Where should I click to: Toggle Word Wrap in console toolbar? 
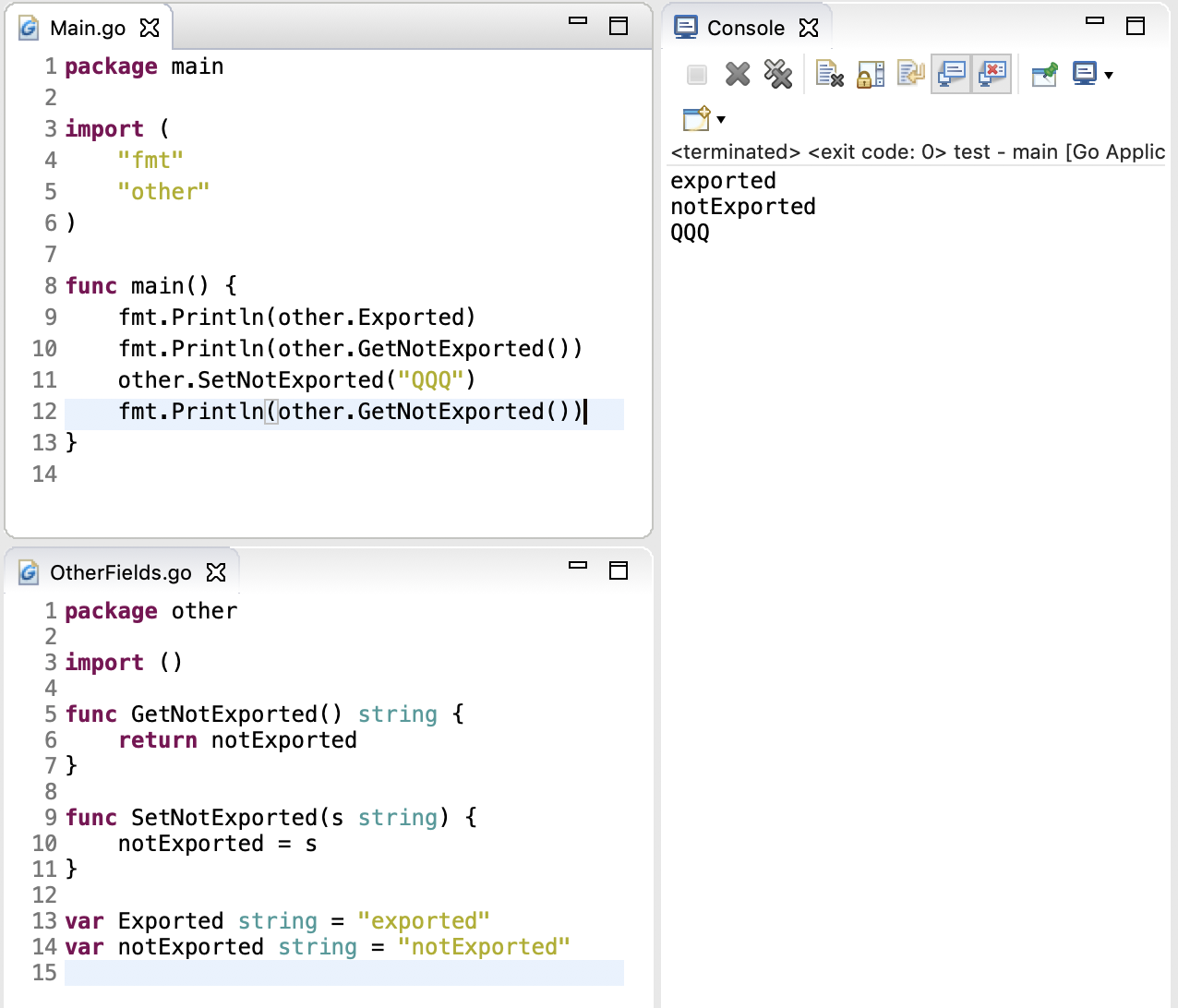(x=910, y=74)
